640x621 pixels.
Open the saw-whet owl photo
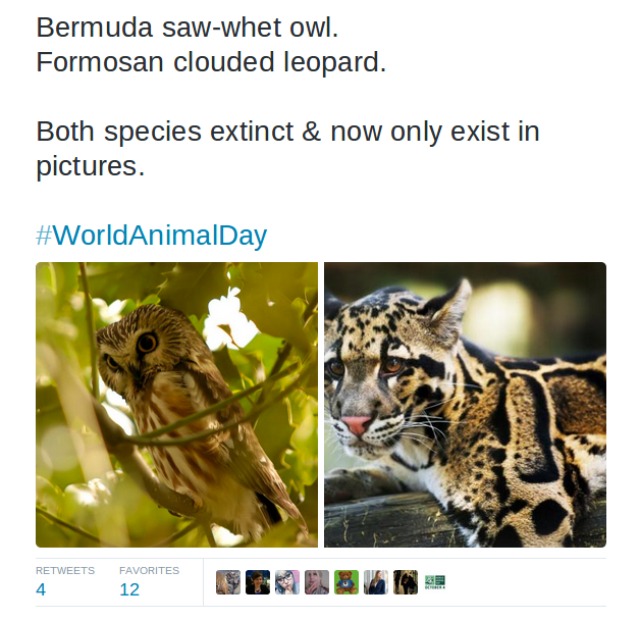point(176,404)
